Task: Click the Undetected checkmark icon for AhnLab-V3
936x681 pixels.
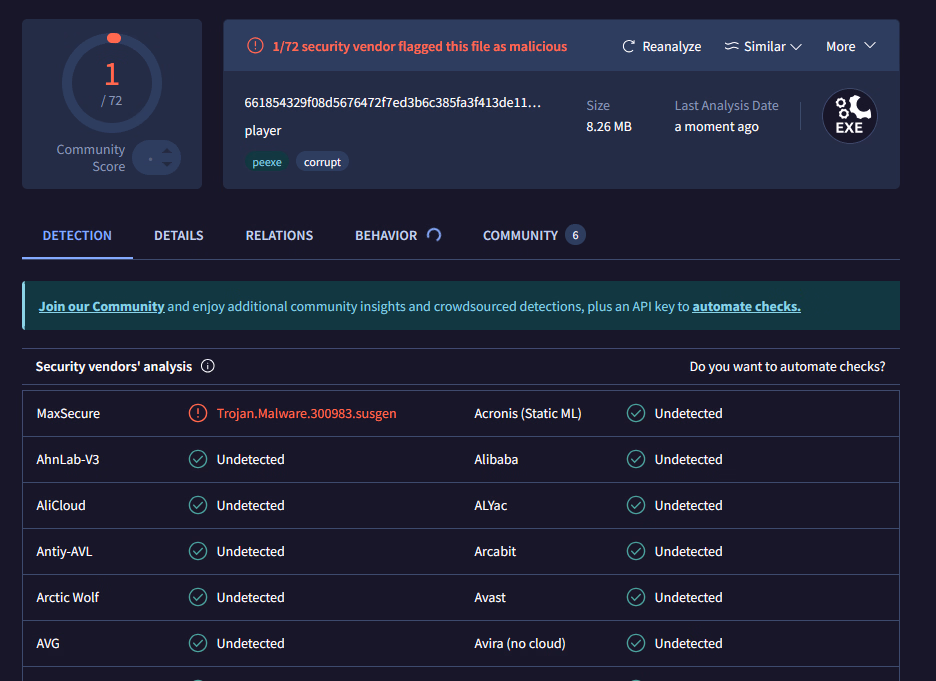Action: coord(198,460)
